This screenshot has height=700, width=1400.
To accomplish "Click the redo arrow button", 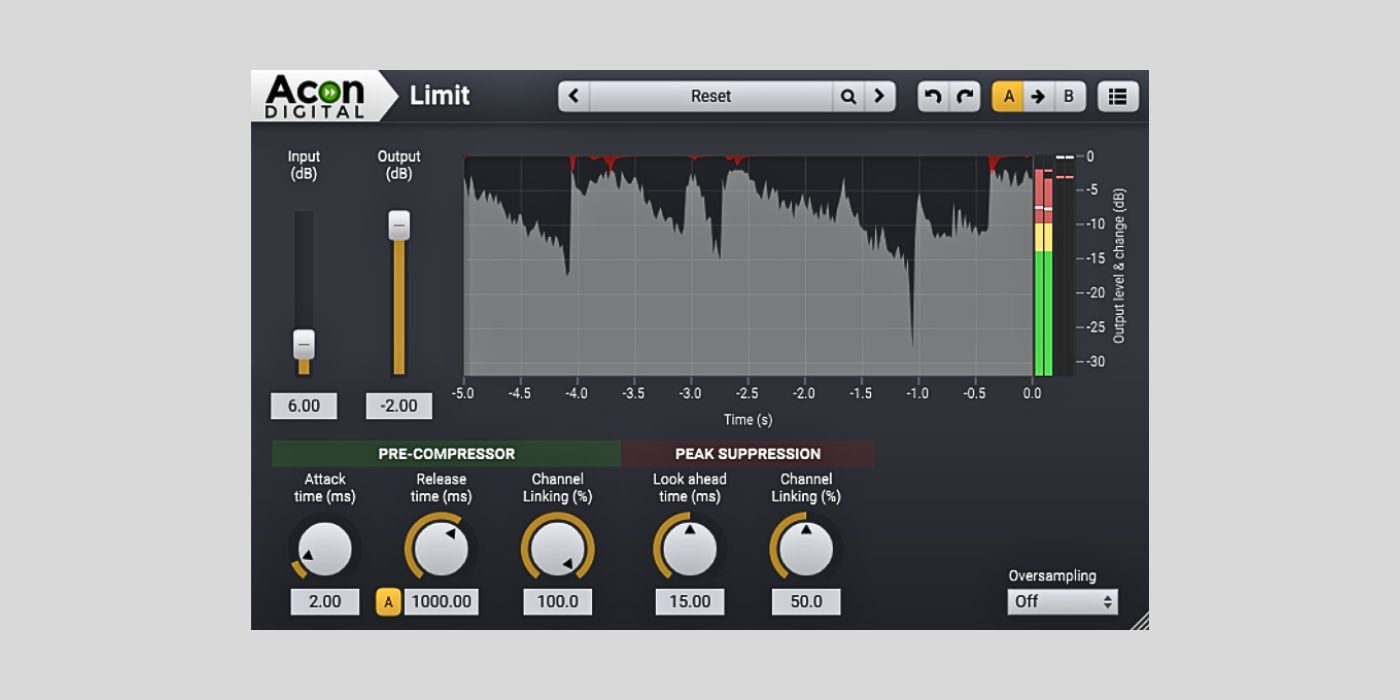I will pyautogui.click(x=965, y=96).
